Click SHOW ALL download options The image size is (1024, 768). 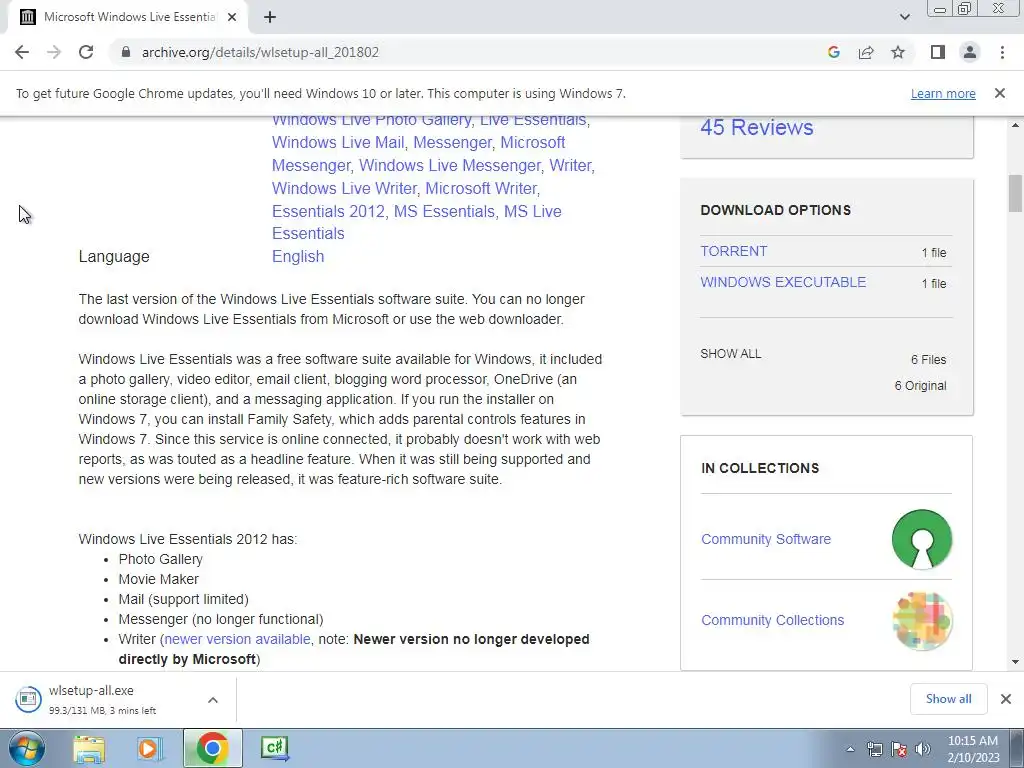coord(731,354)
